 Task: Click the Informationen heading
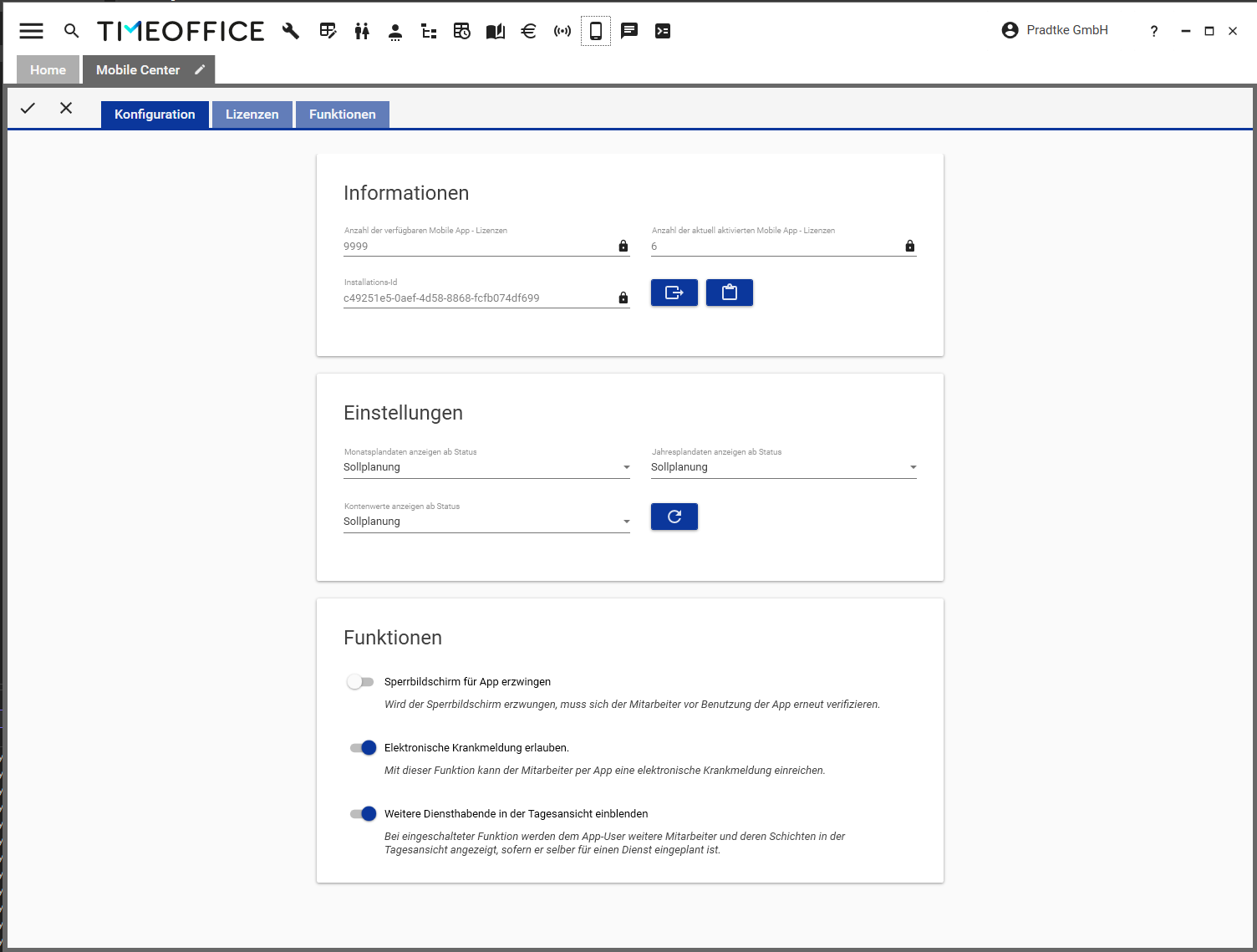tap(406, 193)
